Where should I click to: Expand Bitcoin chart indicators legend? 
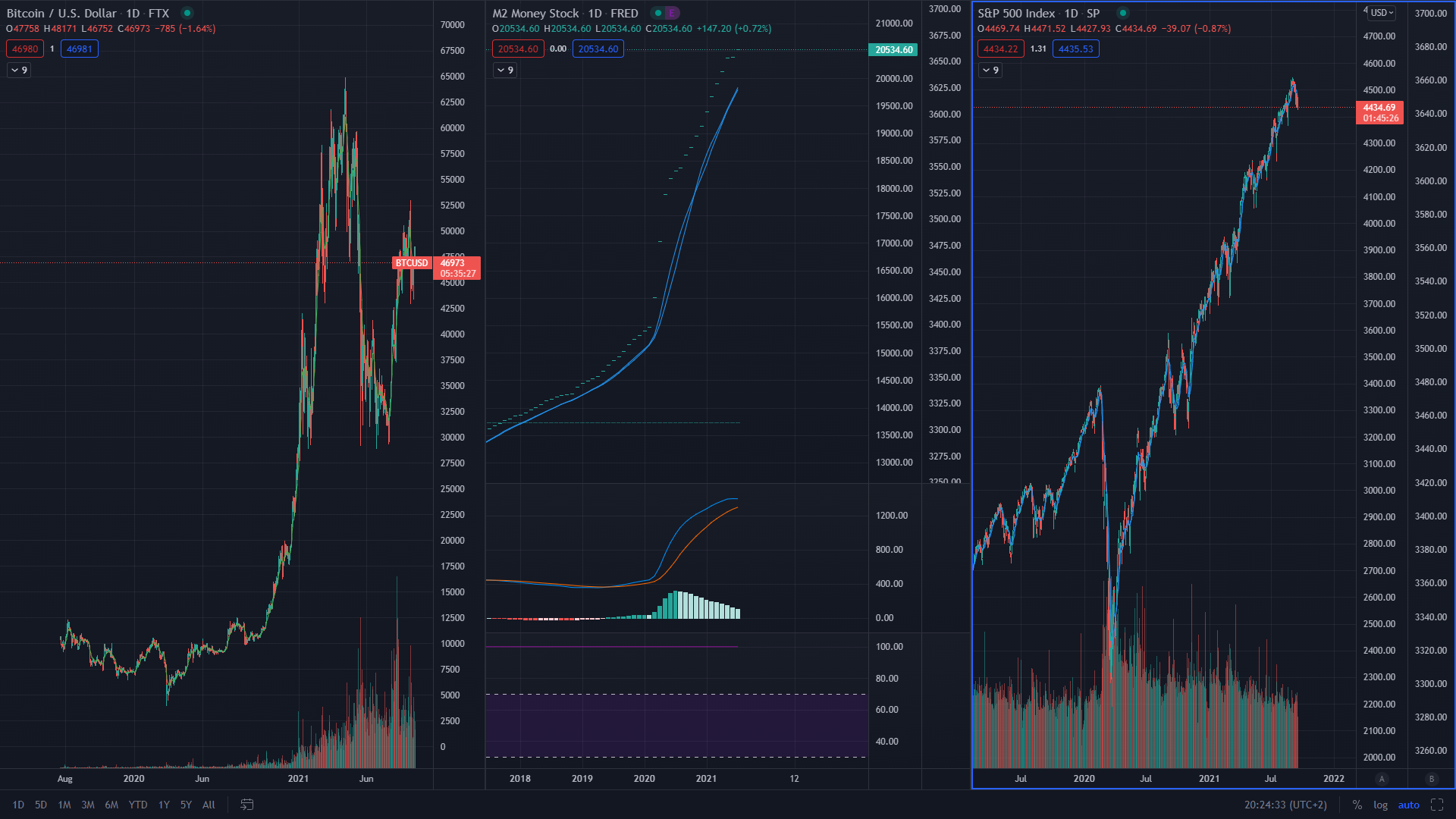coord(20,70)
